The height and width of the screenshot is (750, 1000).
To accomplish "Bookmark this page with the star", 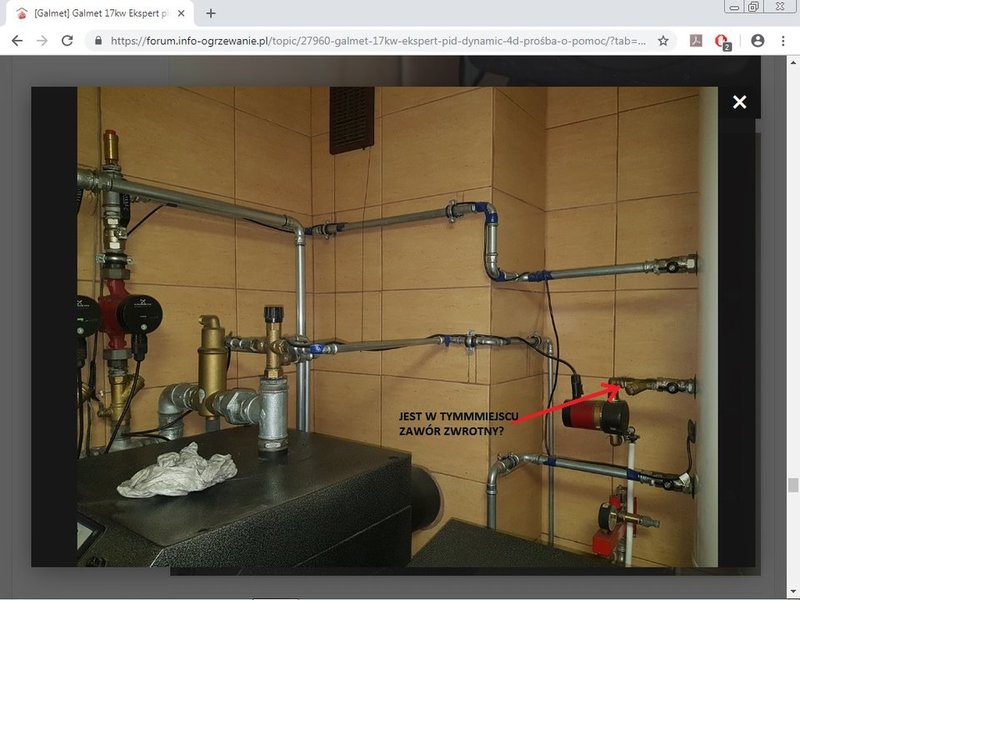I will pyautogui.click(x=663, y=41).
